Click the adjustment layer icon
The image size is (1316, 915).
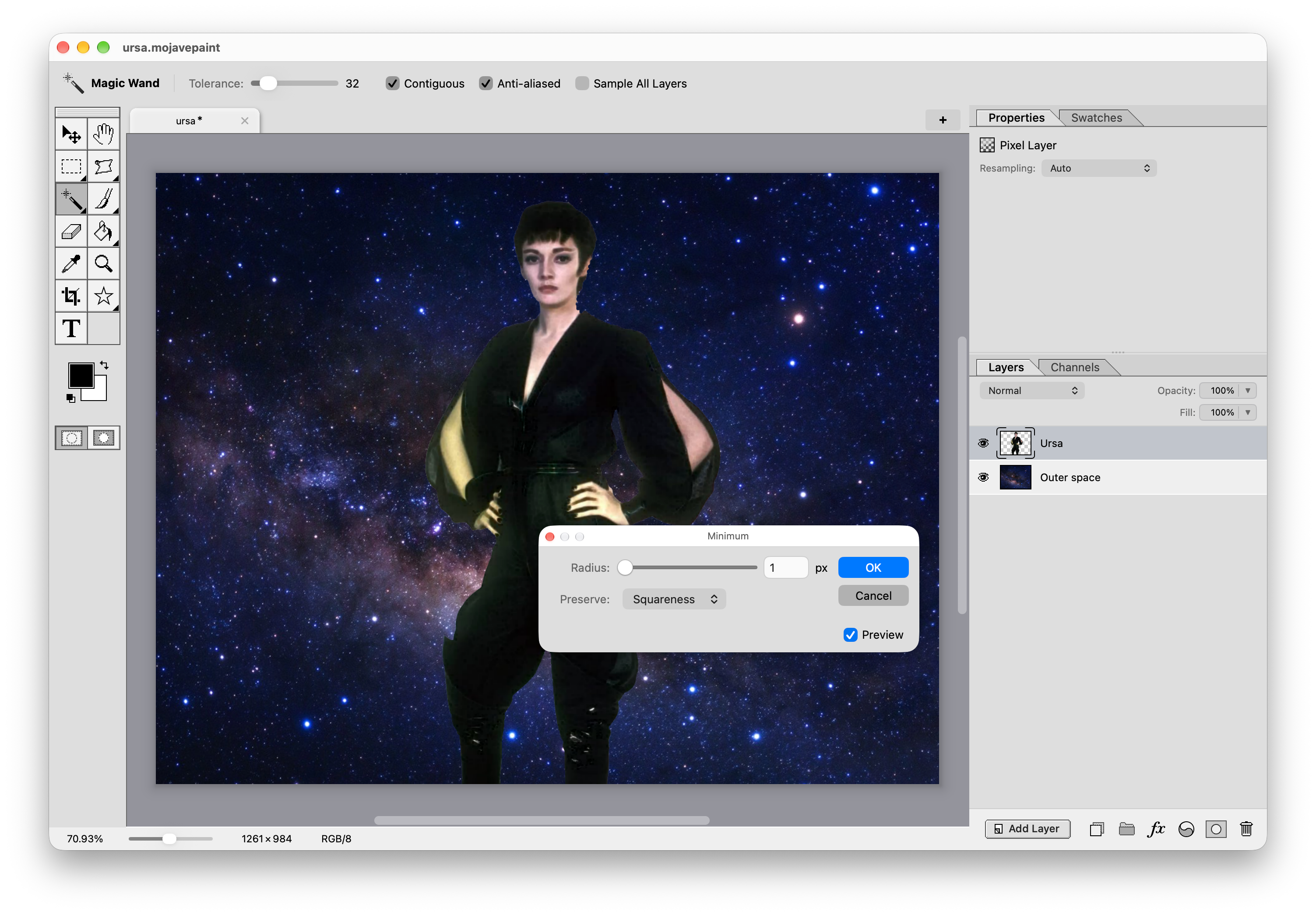1186,829
